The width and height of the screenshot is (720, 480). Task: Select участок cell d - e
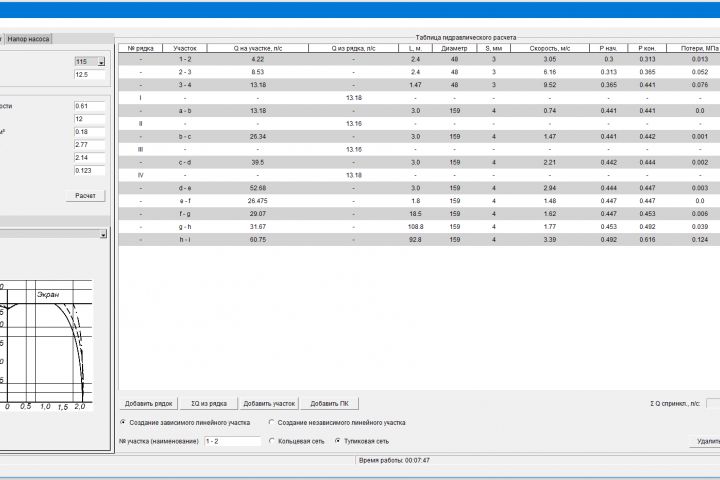point(185,188)
